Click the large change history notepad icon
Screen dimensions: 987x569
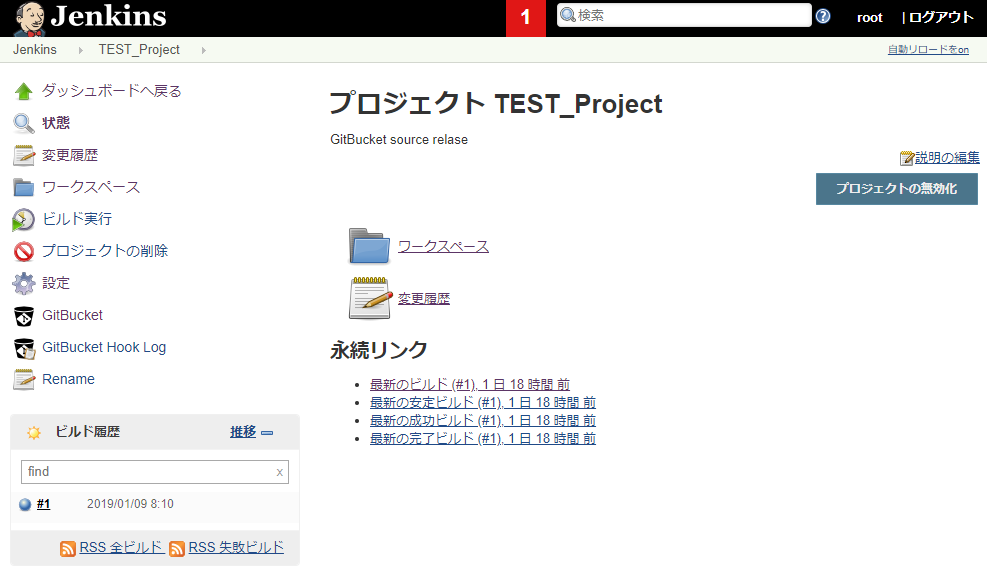tap(369, 298)
